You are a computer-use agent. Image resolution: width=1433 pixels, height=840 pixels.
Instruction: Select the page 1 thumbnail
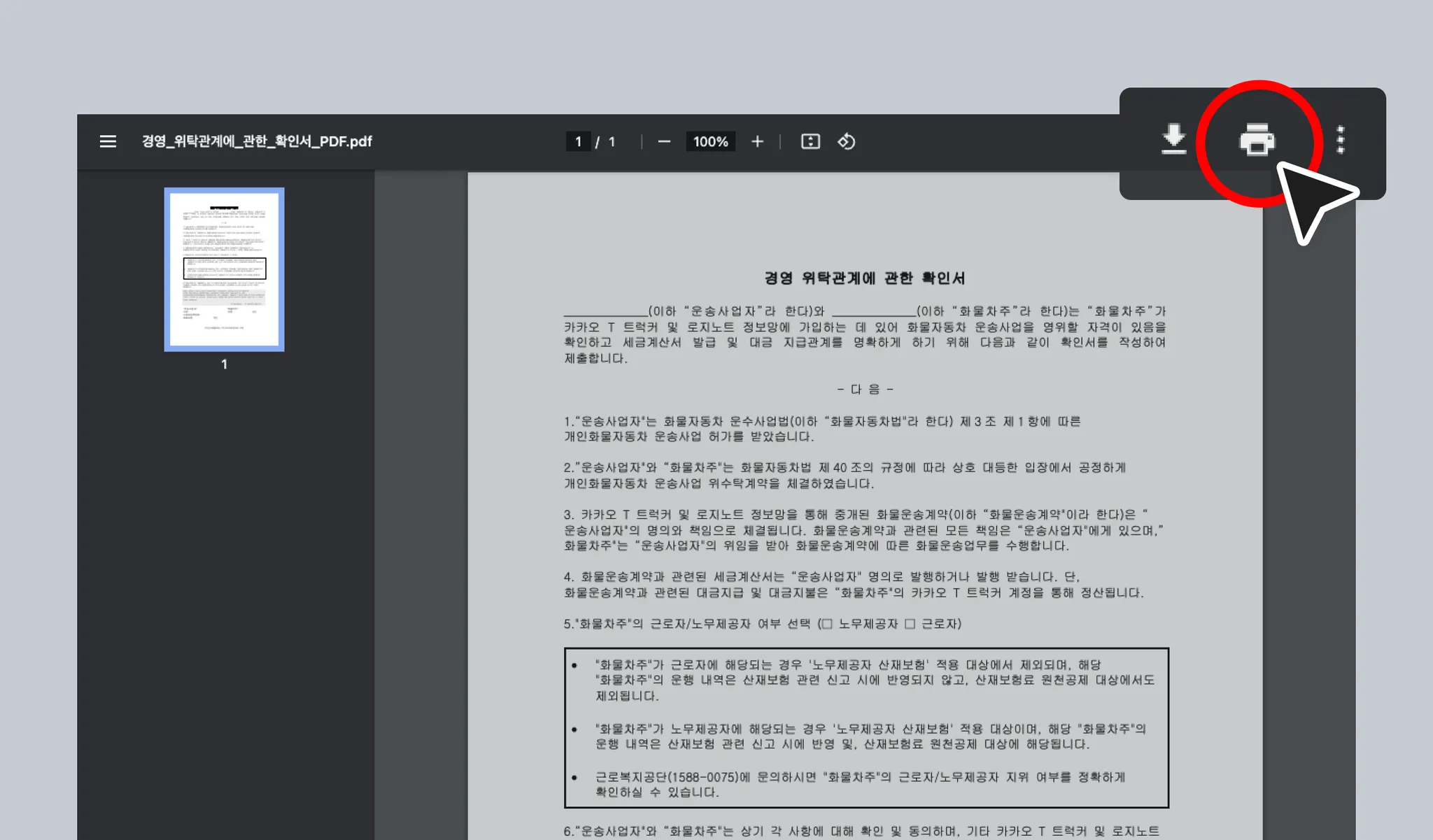[x=224, y=269]
